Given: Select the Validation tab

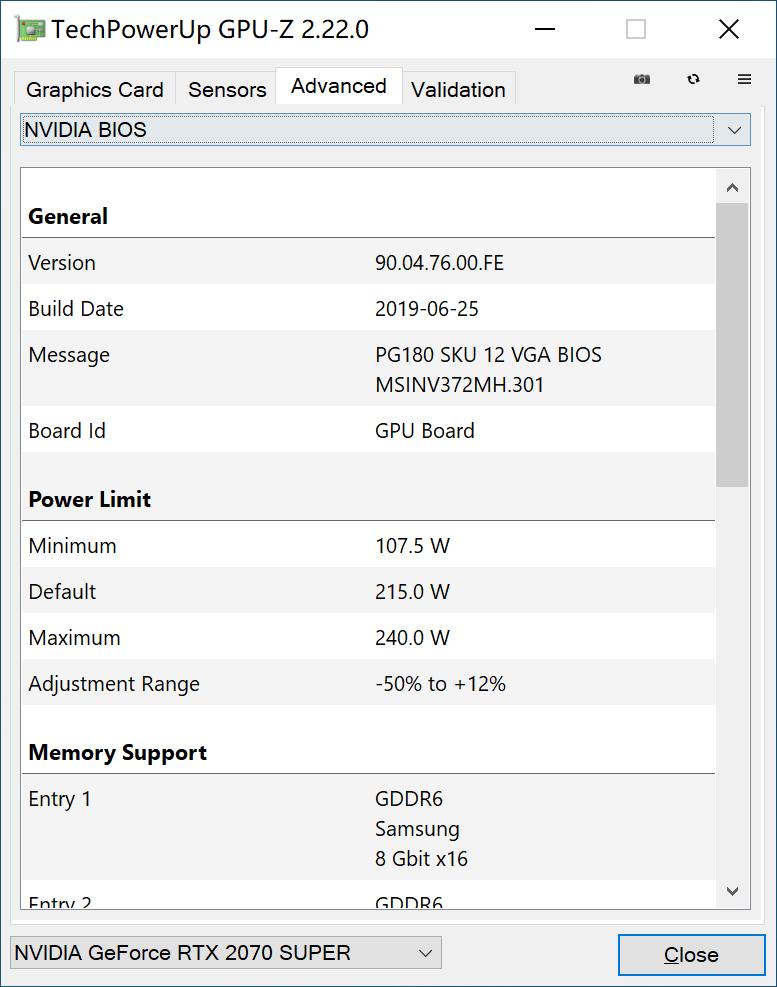Looking at the screenshot, I should click(458, 89).
